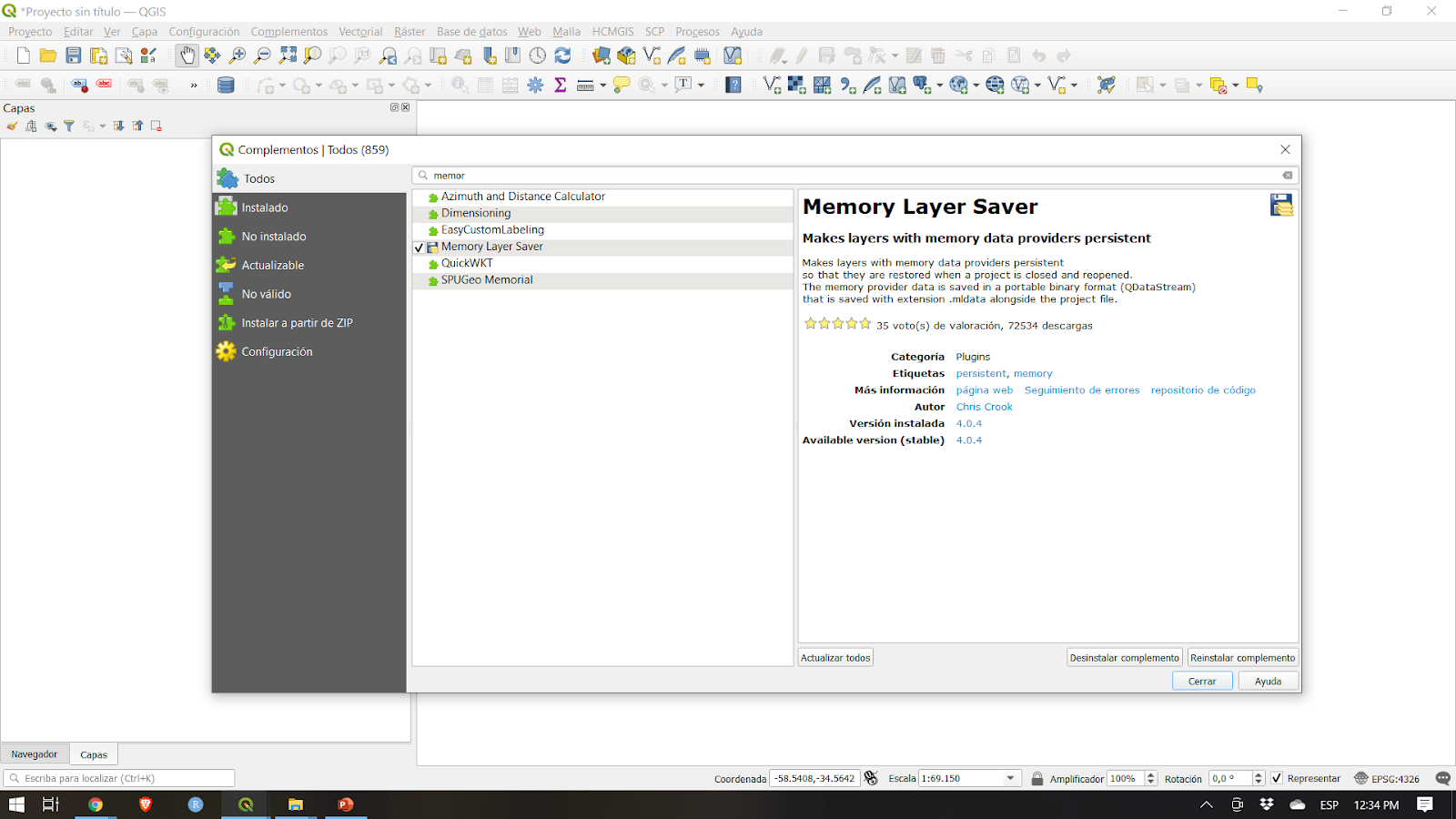Click the Add Mesh Layer icon
Image resolution: width=1456 pixels, height=819 pixels.
coord(823,85)
